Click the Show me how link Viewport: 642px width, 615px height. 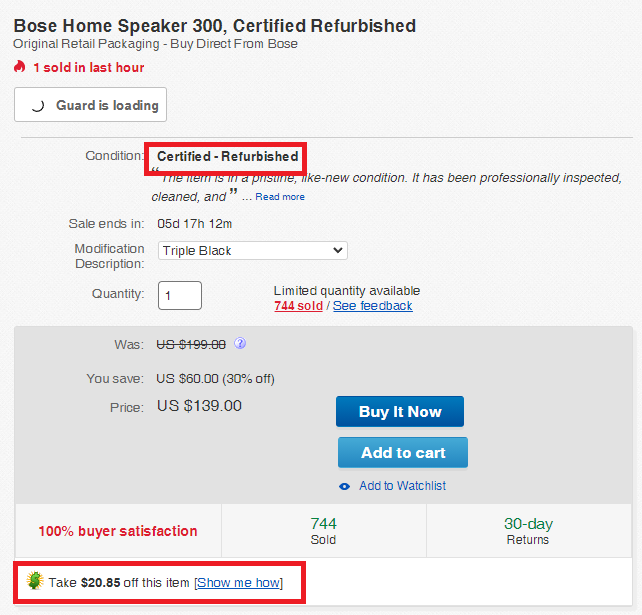point(239,582)
